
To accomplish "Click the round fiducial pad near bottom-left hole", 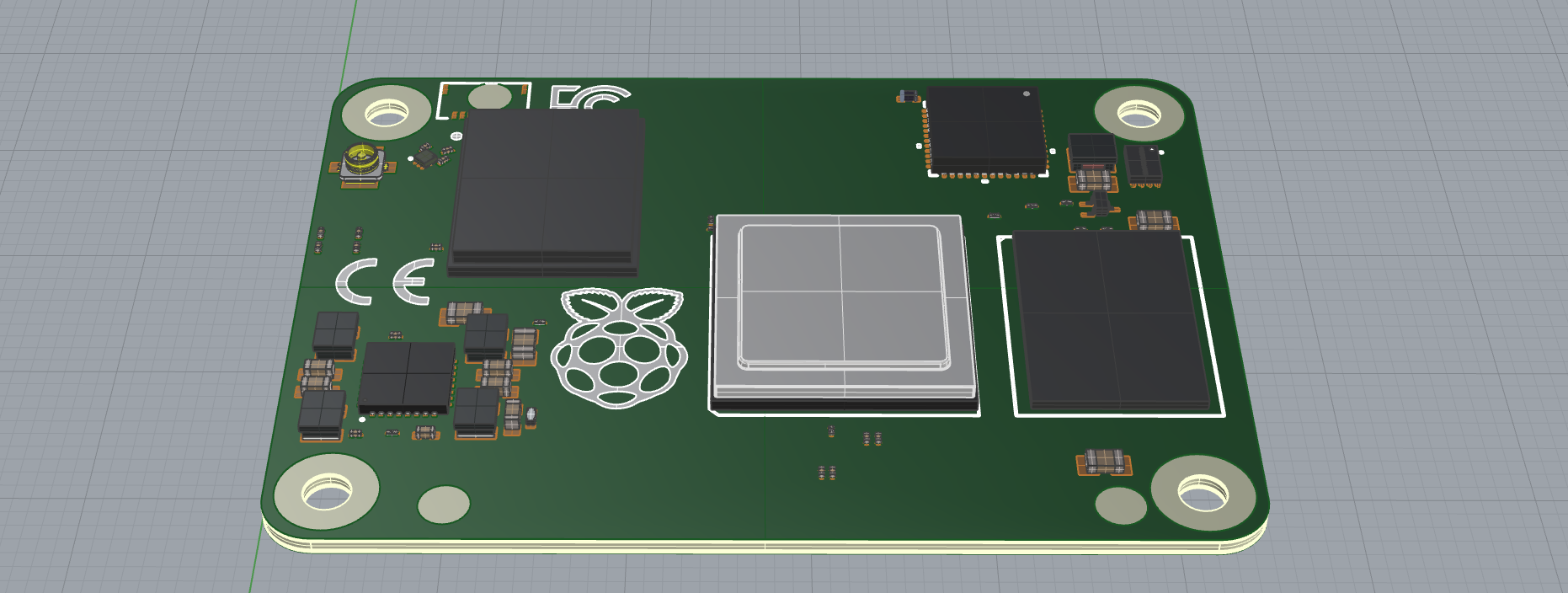I will point(444,505).
